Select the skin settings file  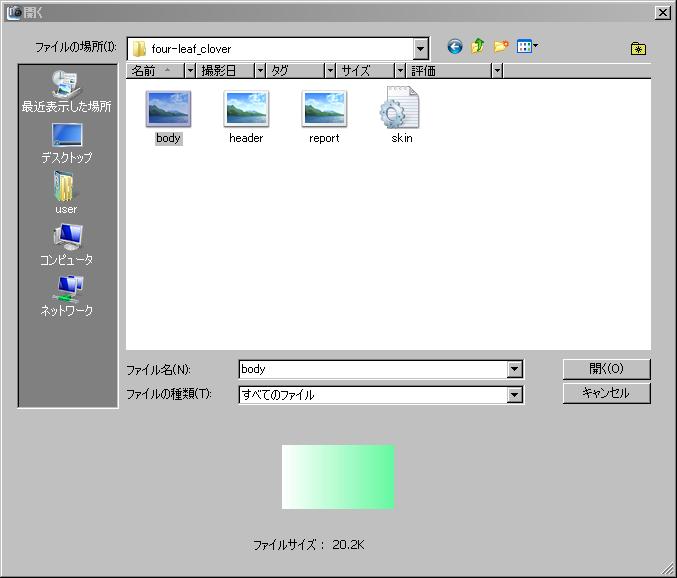point(401,115)
